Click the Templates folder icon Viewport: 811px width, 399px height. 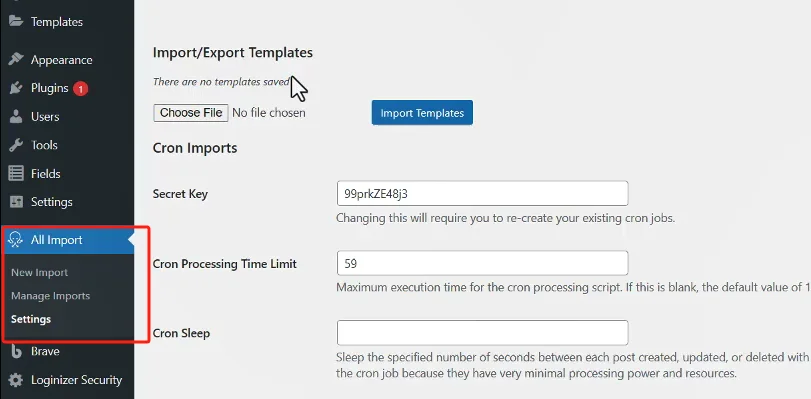[x=16, y=21]
